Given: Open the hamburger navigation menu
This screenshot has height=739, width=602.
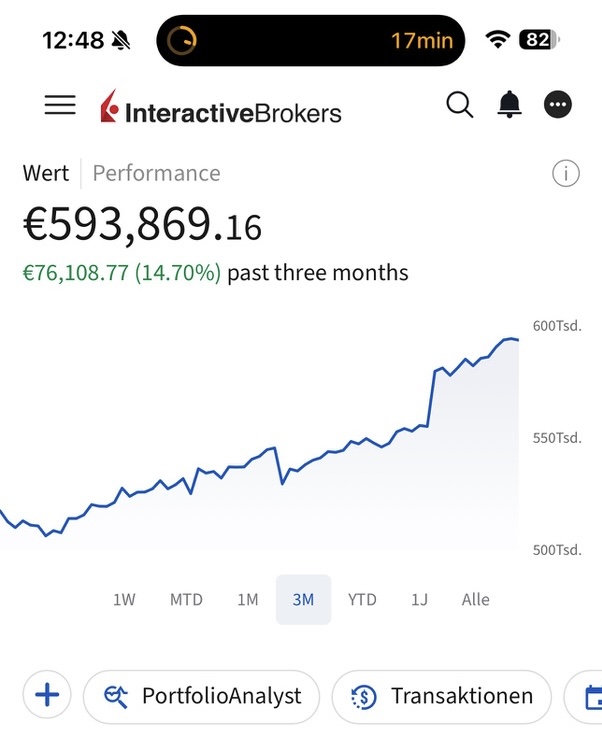Looking at the screenshot, I should coord(60,105).
